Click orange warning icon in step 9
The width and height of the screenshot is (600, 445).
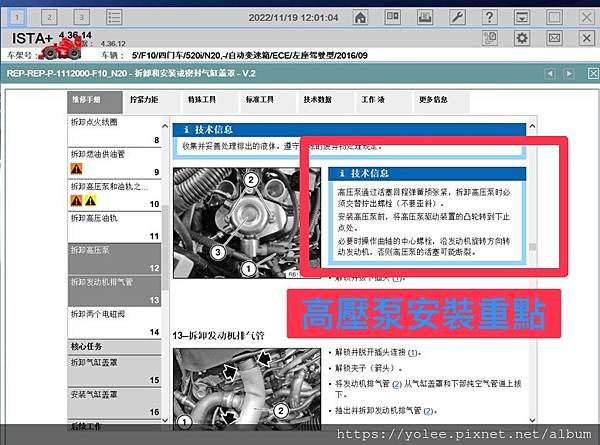77,169
